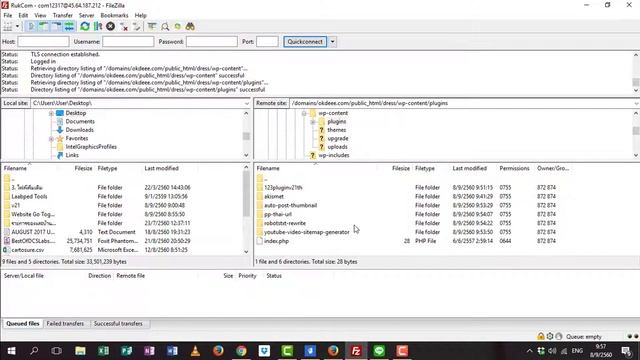Open the Site Manager icon

[8, 27]
